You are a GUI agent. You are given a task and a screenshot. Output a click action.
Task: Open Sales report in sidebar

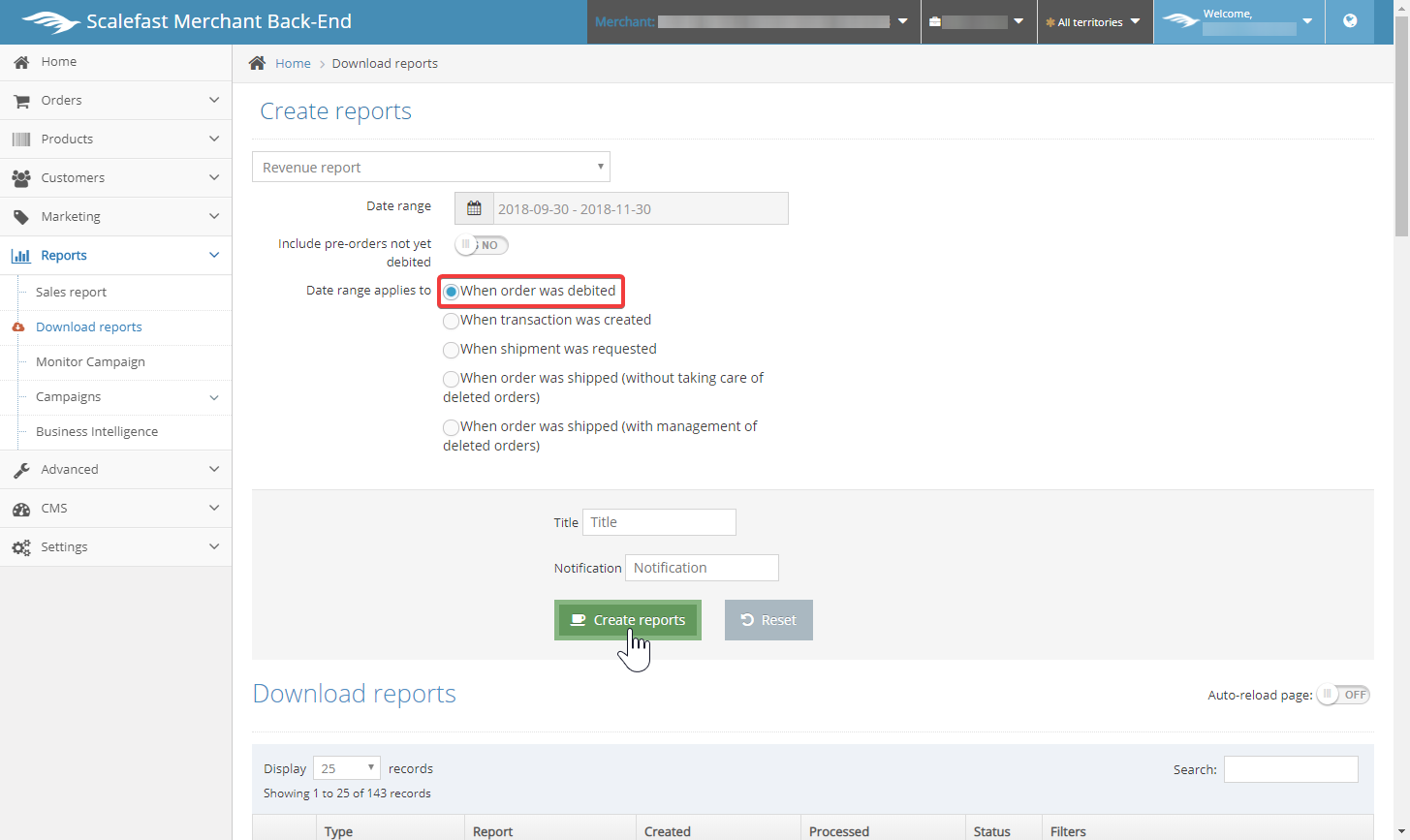coord(71,293)
